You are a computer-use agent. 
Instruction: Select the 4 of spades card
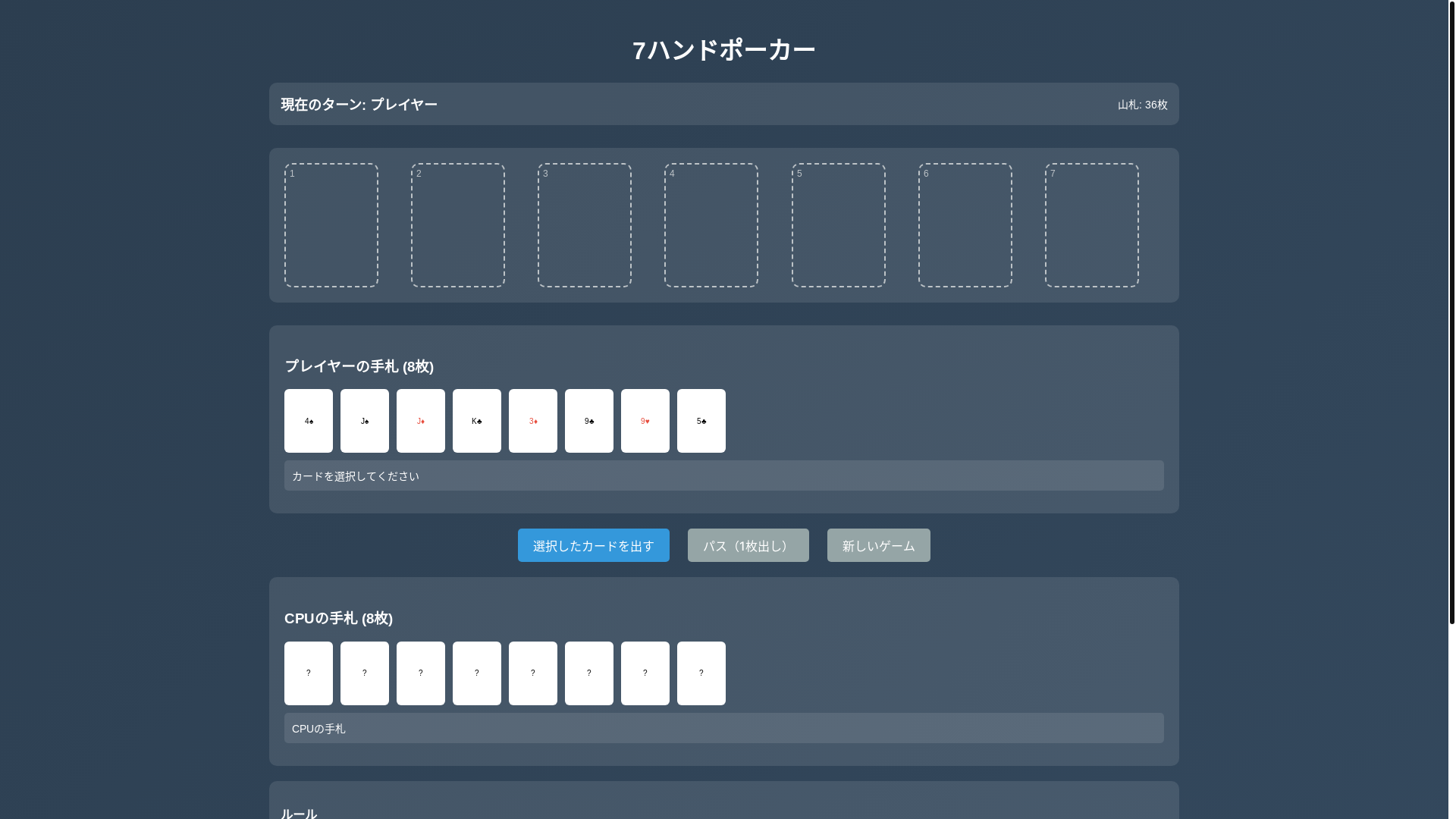[308, 421]
